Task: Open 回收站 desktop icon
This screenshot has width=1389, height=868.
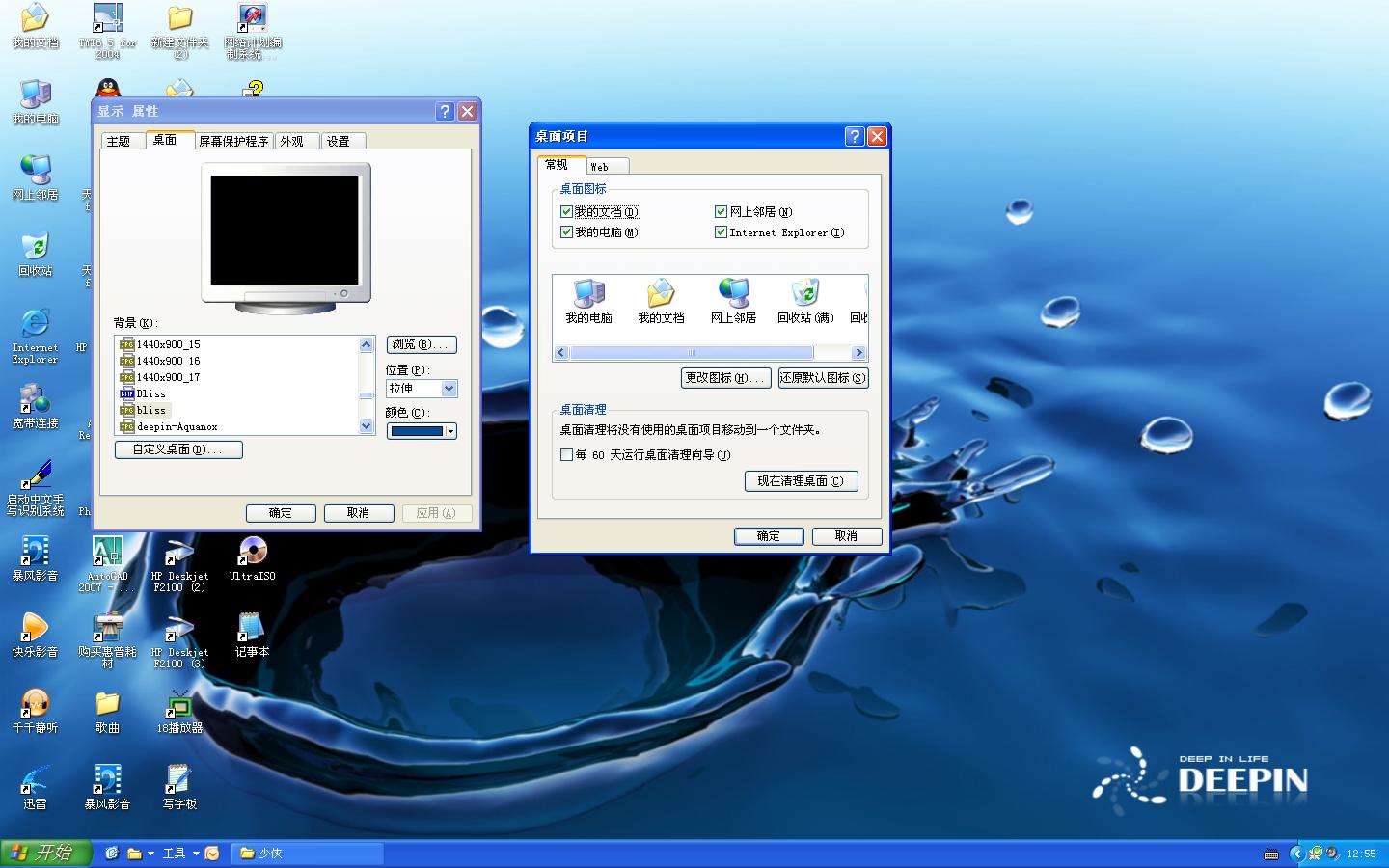Action: (x=35, y=254)
